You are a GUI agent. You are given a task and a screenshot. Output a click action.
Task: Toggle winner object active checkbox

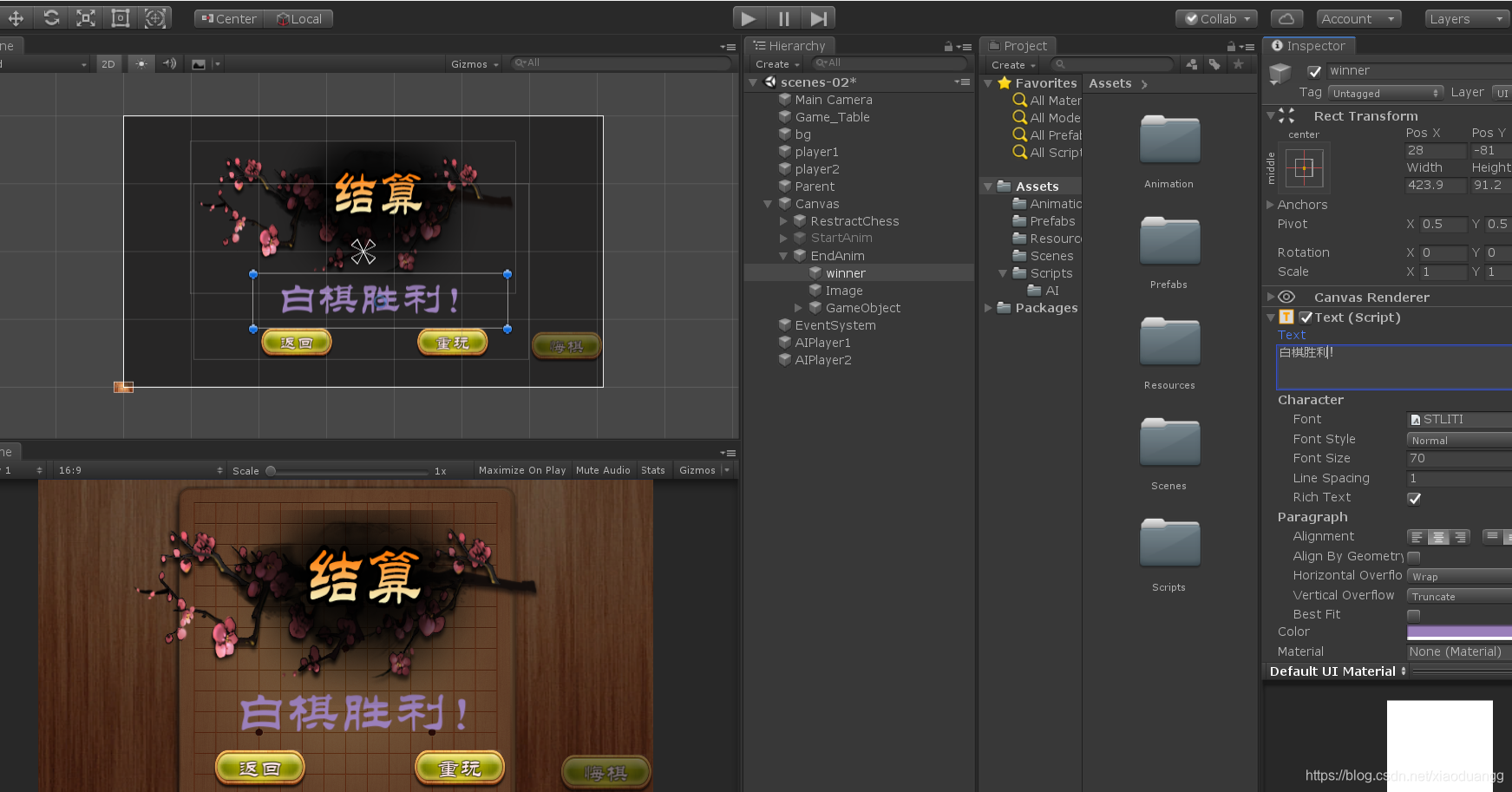(x=1314, y=71)
